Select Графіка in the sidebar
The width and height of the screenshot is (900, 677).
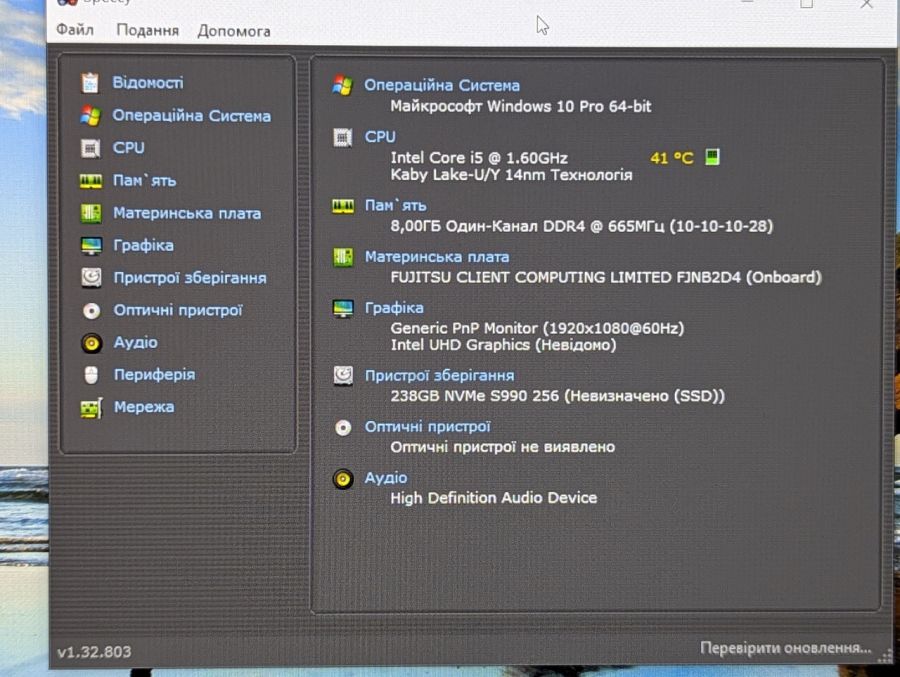tap(143, 246)
